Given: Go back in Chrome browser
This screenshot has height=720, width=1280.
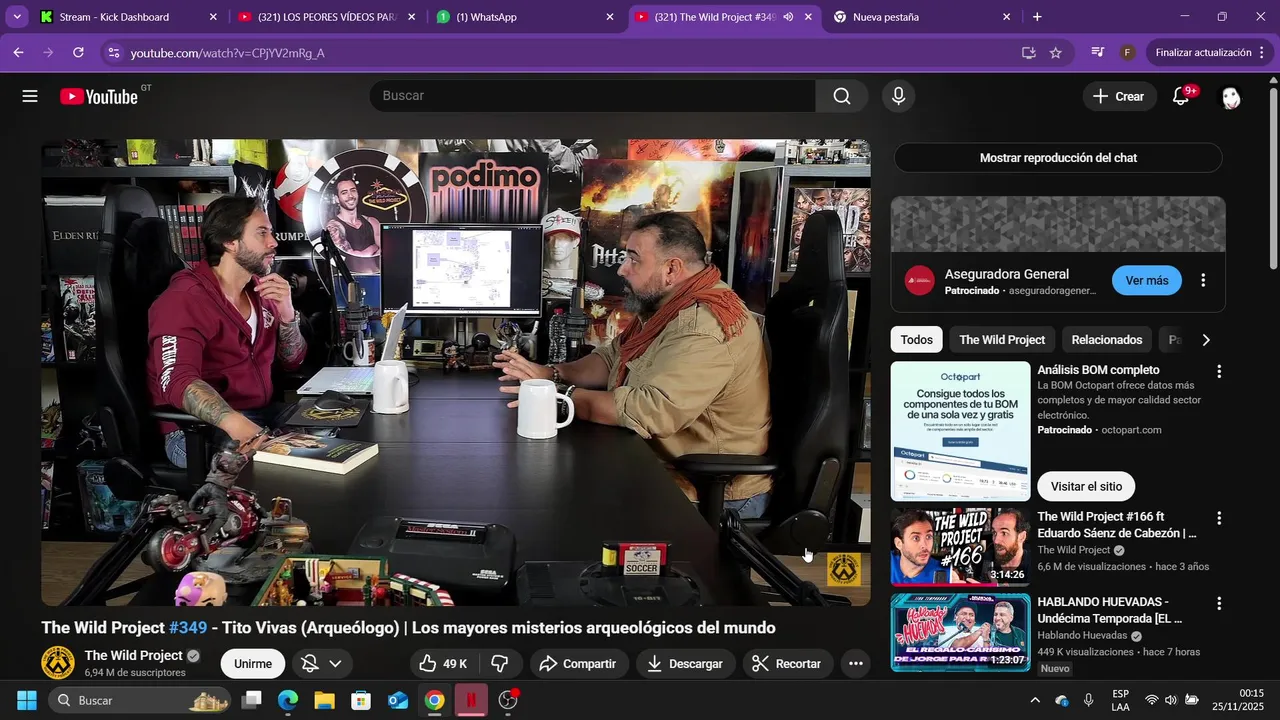Looking at the screenshot, I should coord(18,52).
